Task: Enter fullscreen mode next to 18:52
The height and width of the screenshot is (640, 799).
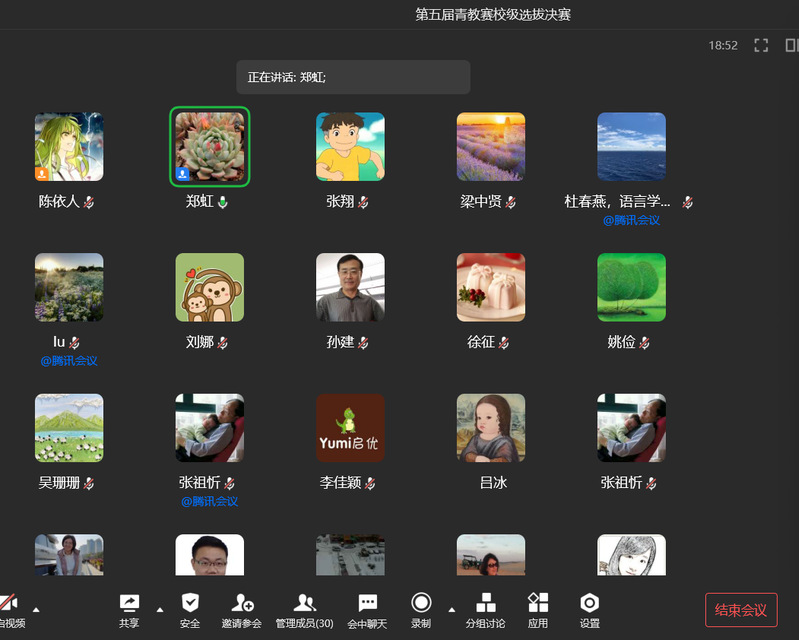Action: [761, 45]
